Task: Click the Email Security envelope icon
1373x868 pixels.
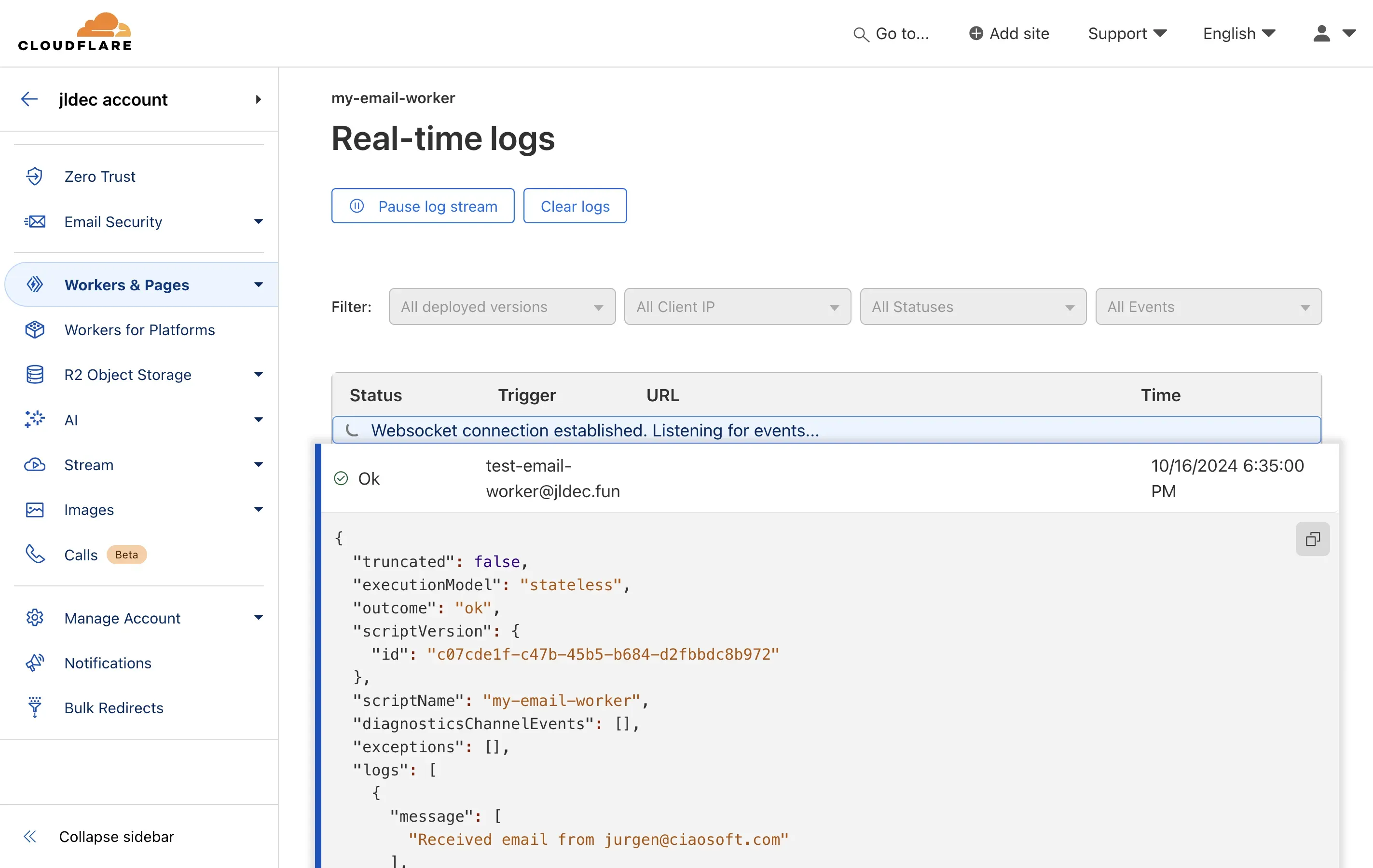Action: pyautogui.click(x=35, y=221)
